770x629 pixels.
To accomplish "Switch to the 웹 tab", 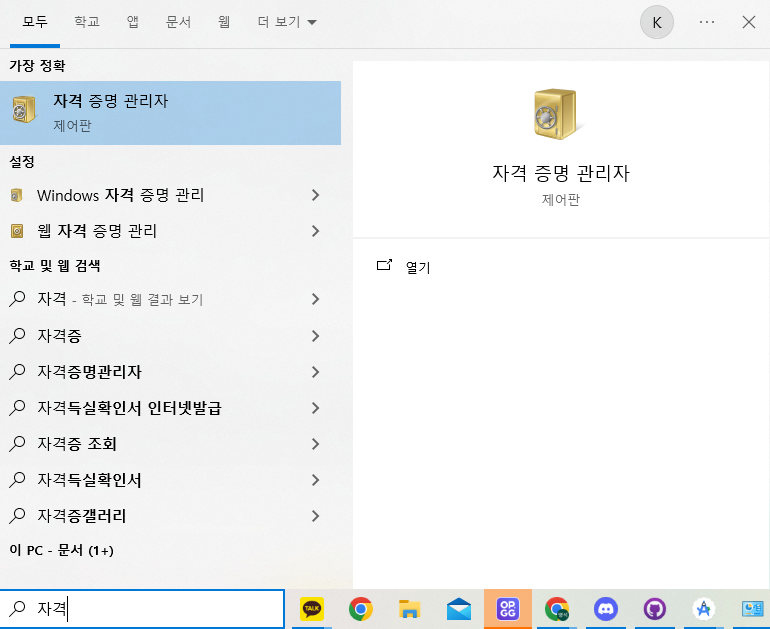I will pyautogui.click(x=224, y=22).
